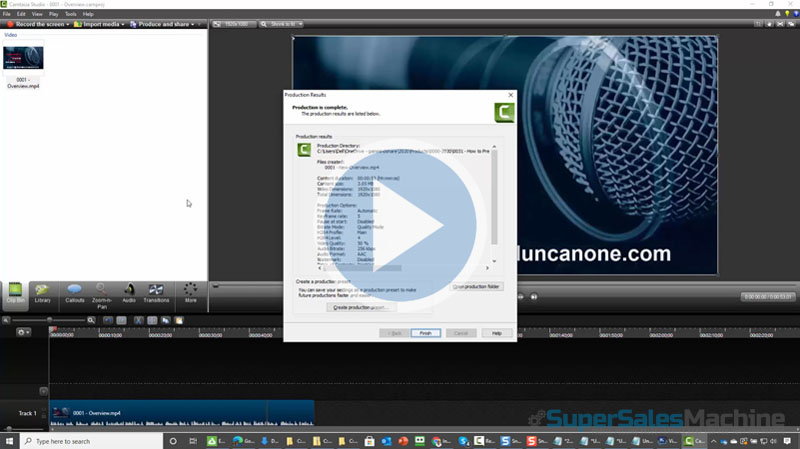800x449 pixels.
Task: Open the Tools menu
Action: [70, 14]
